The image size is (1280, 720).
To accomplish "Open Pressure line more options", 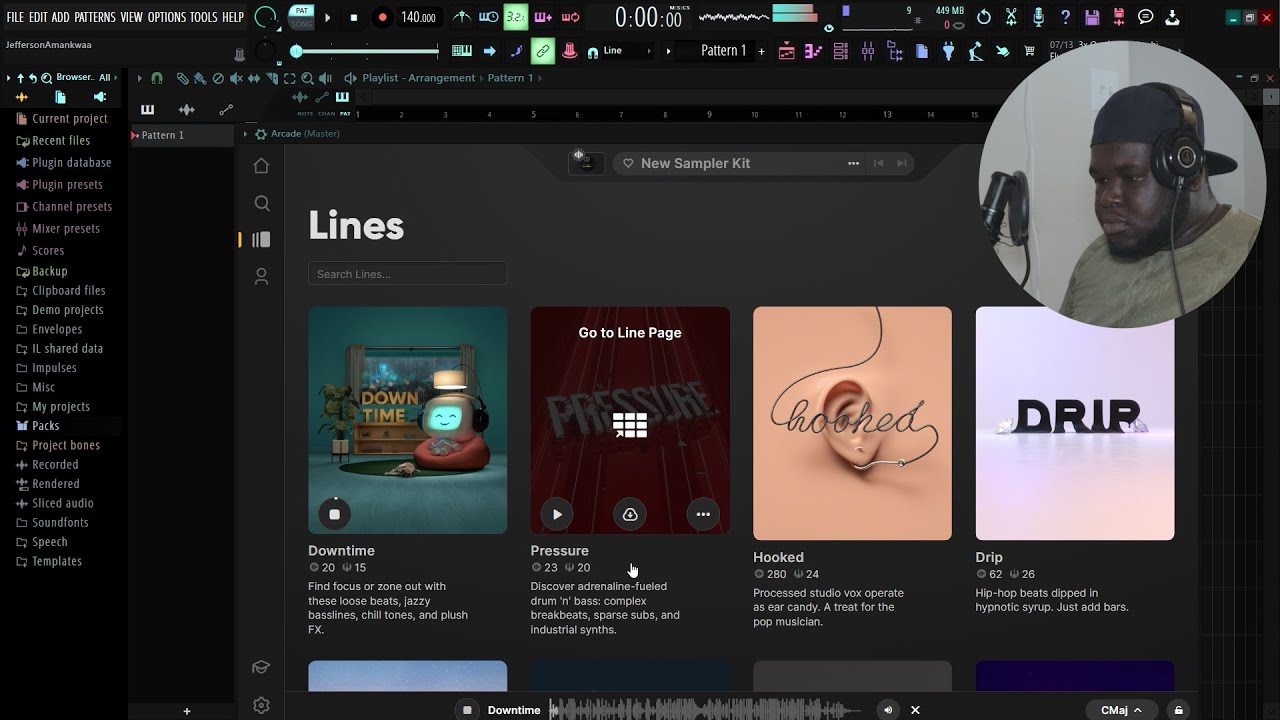I will point(703,514).
